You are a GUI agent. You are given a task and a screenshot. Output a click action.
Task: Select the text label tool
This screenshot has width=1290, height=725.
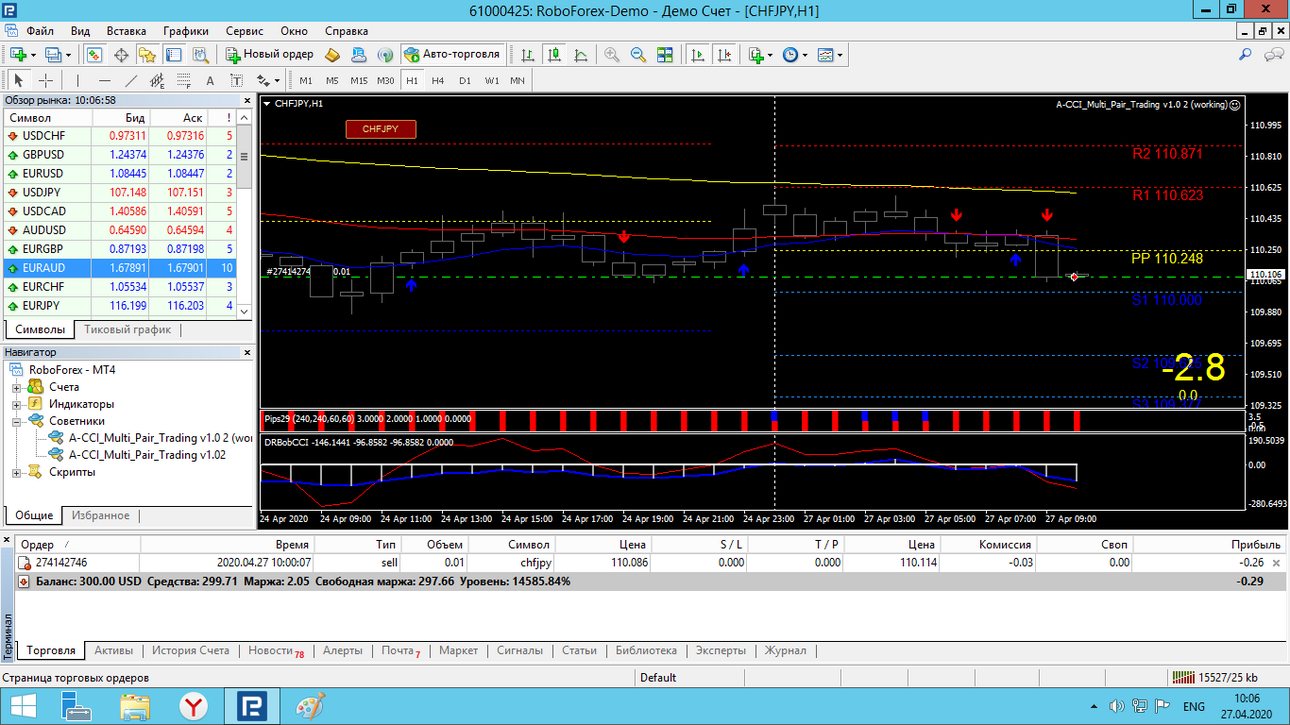coord(236,80)
